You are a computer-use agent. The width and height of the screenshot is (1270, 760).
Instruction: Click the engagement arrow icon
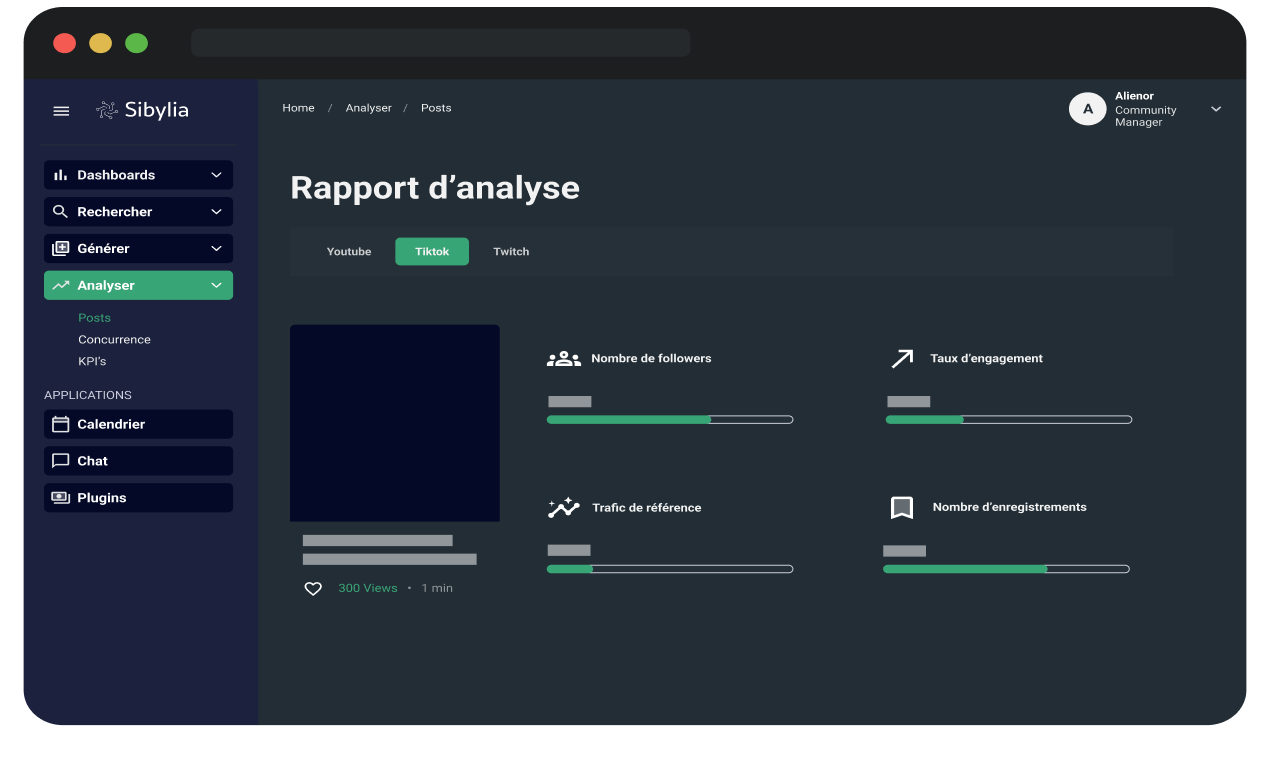902,358
